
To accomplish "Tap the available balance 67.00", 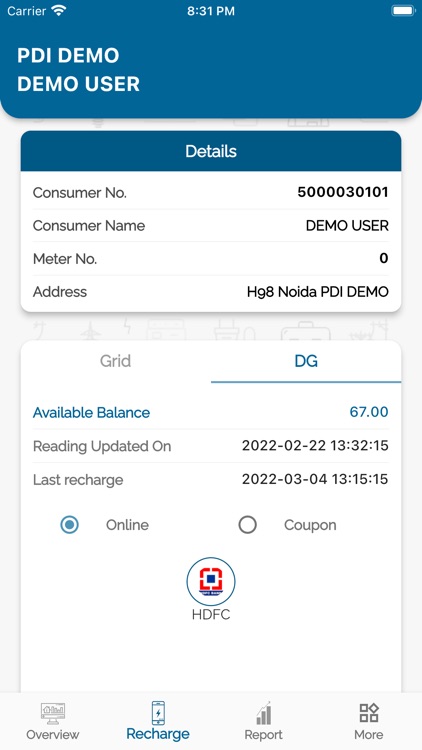I will click(369, 412).
